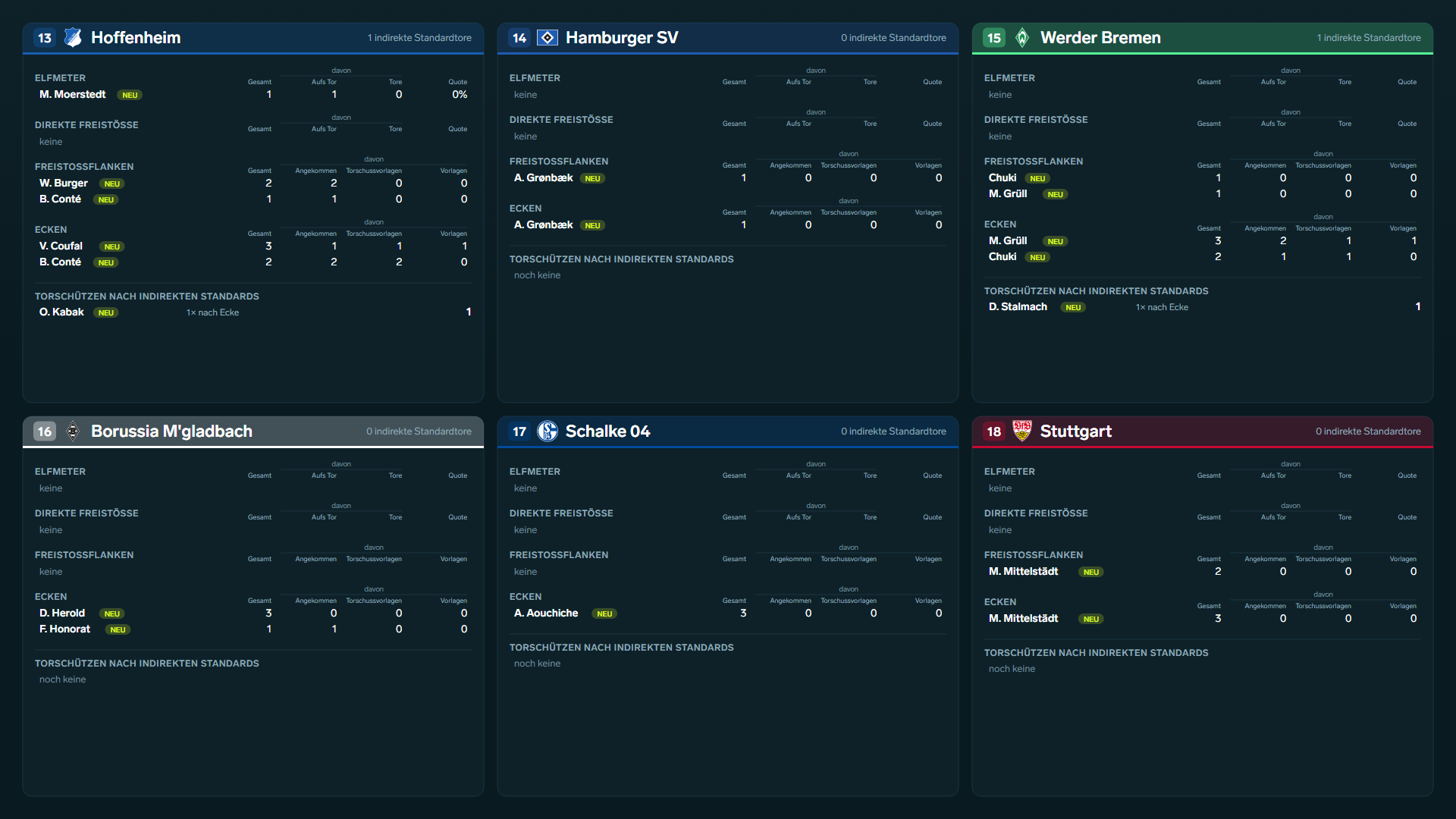The height and width of the screenshot is (819, 1456).
Task: Select M. Grüll under Werder Bremen Ecken
Action: click(1008, 241)
